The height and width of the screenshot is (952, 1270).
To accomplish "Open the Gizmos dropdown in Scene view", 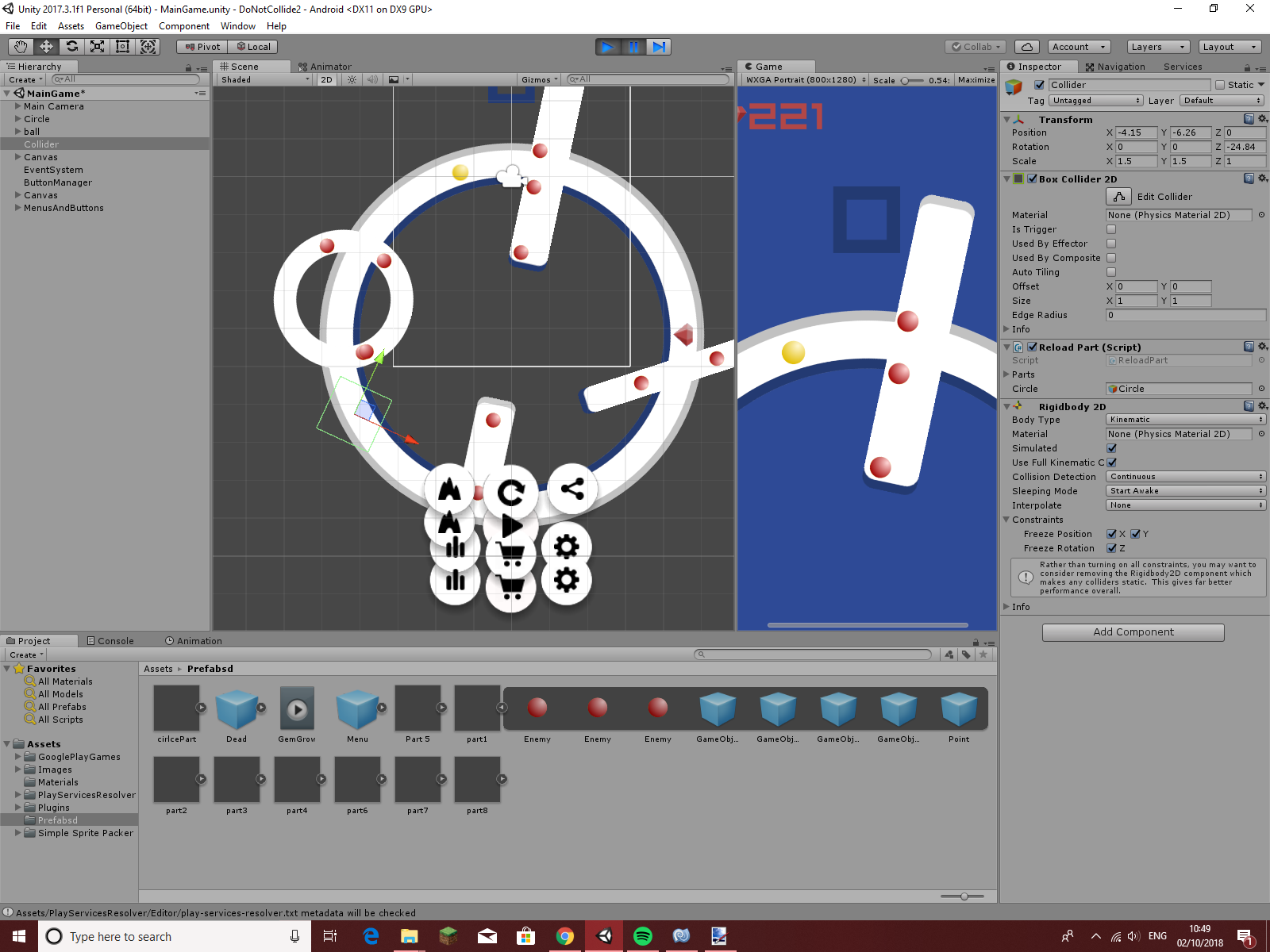I will click(x=540, y=79).
